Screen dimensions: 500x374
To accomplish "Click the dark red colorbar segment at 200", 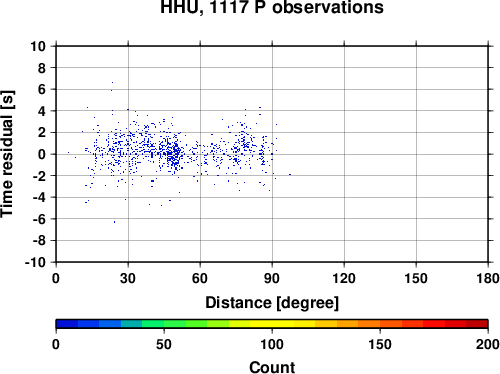I will (477, 324).
